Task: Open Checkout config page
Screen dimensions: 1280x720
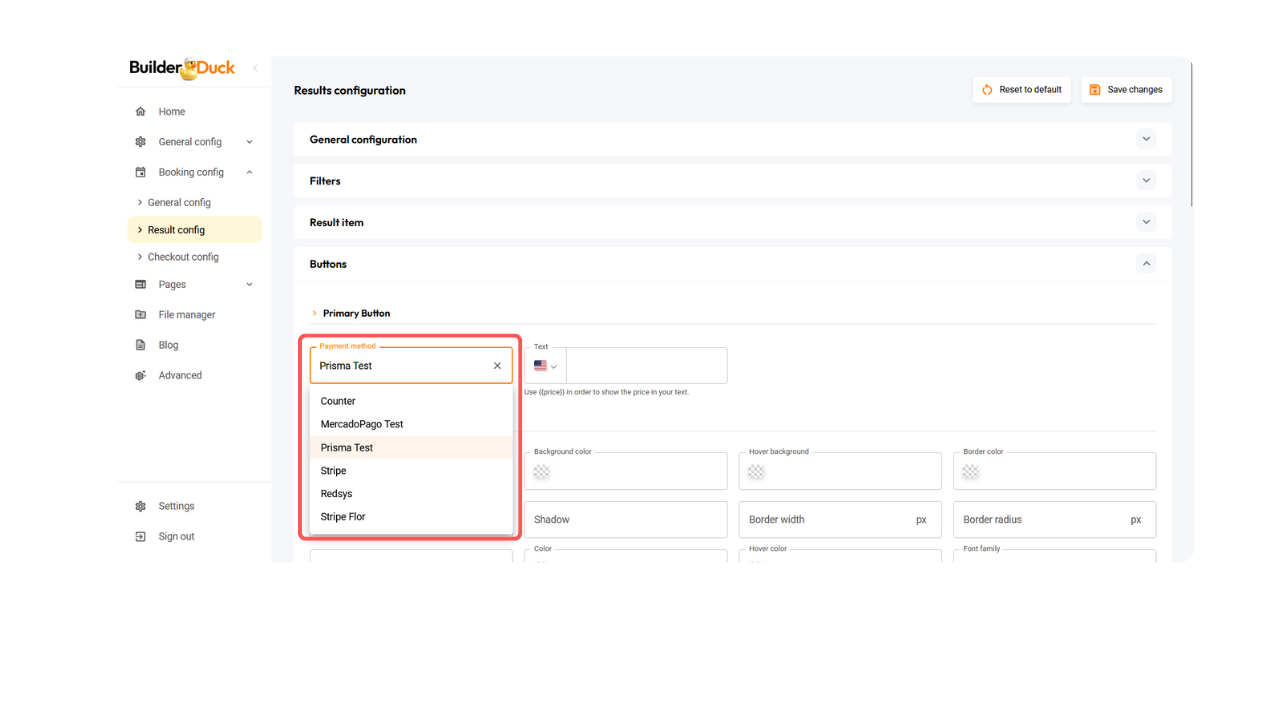Action: [x=183, y=257]
